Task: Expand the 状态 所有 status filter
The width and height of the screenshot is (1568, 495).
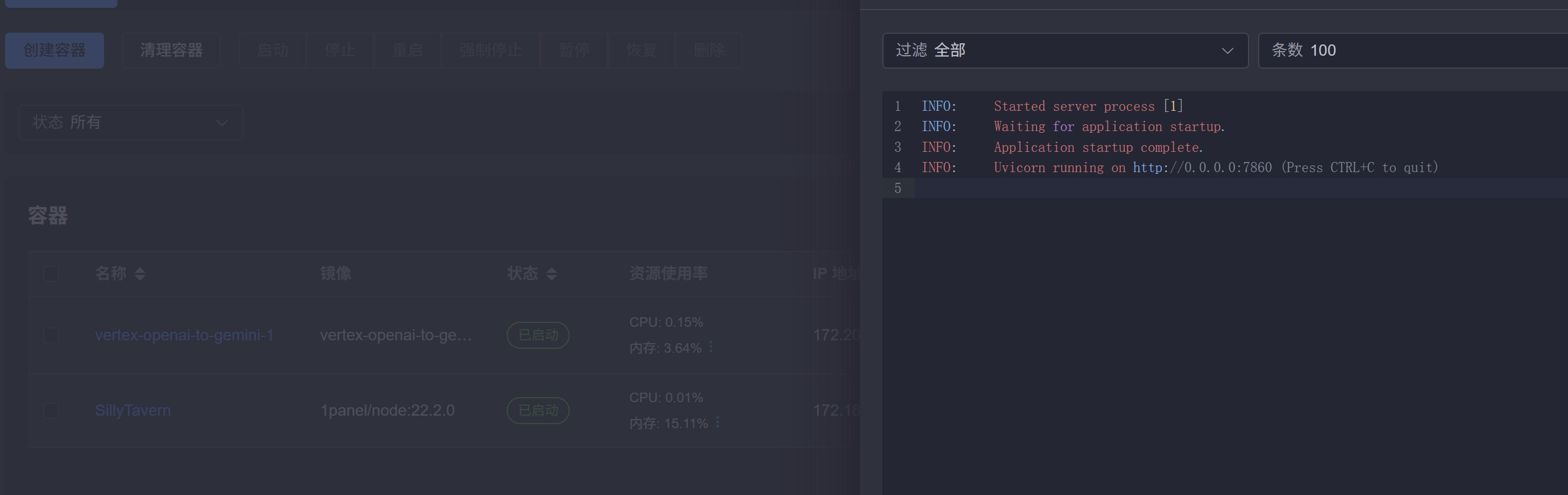Action: coord(131,123)
